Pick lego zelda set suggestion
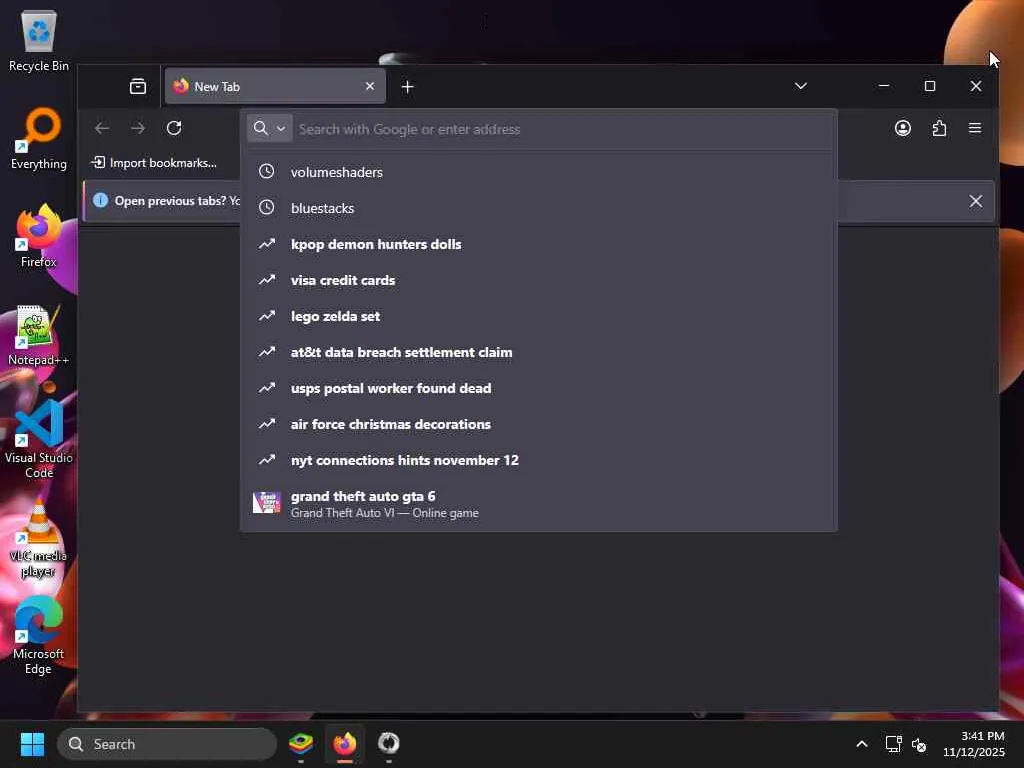Screen dimensions: 1024x768 coord(539,316)
